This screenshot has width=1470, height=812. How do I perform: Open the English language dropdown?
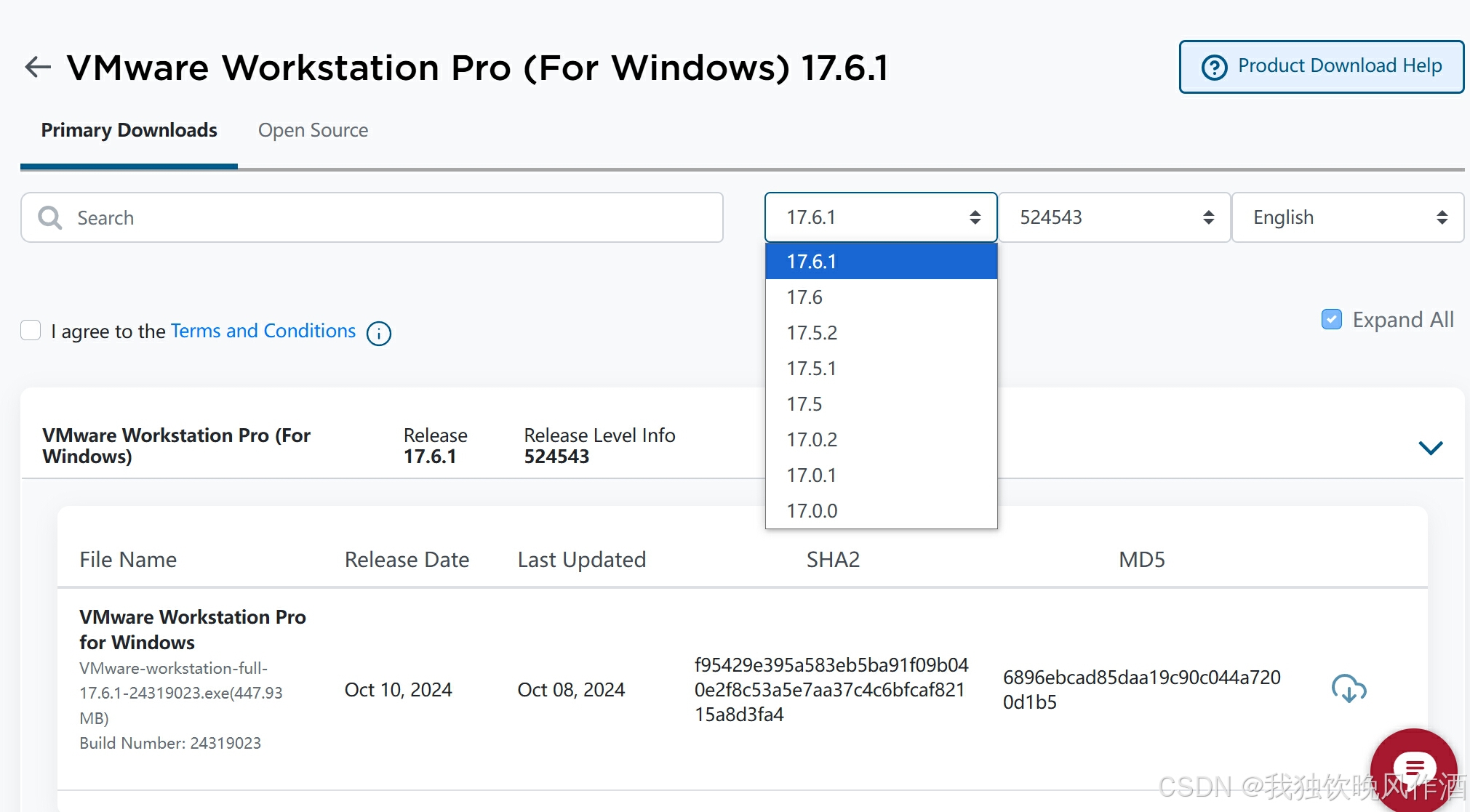coord(1347,217)
